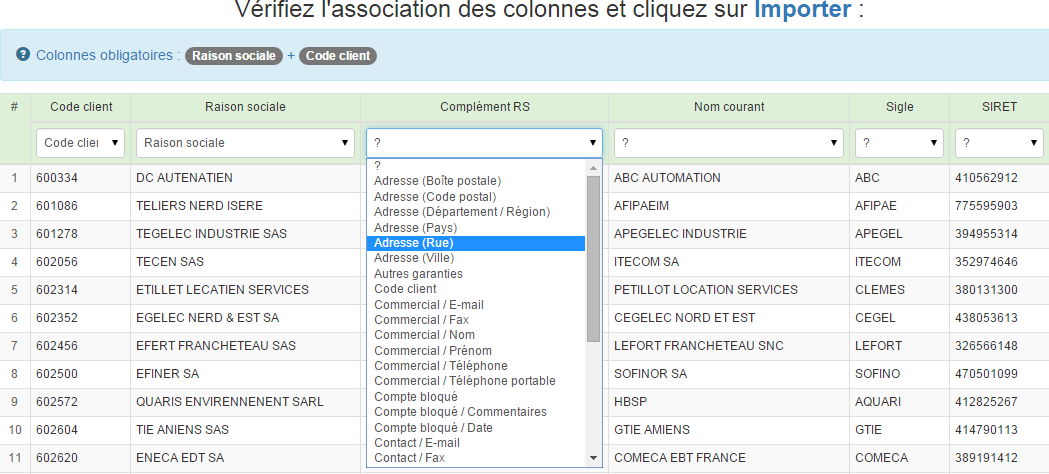Select 'Commercial / E-mail' option
Viewport: 1049px width, 474px height.
[x=428, y=304]
